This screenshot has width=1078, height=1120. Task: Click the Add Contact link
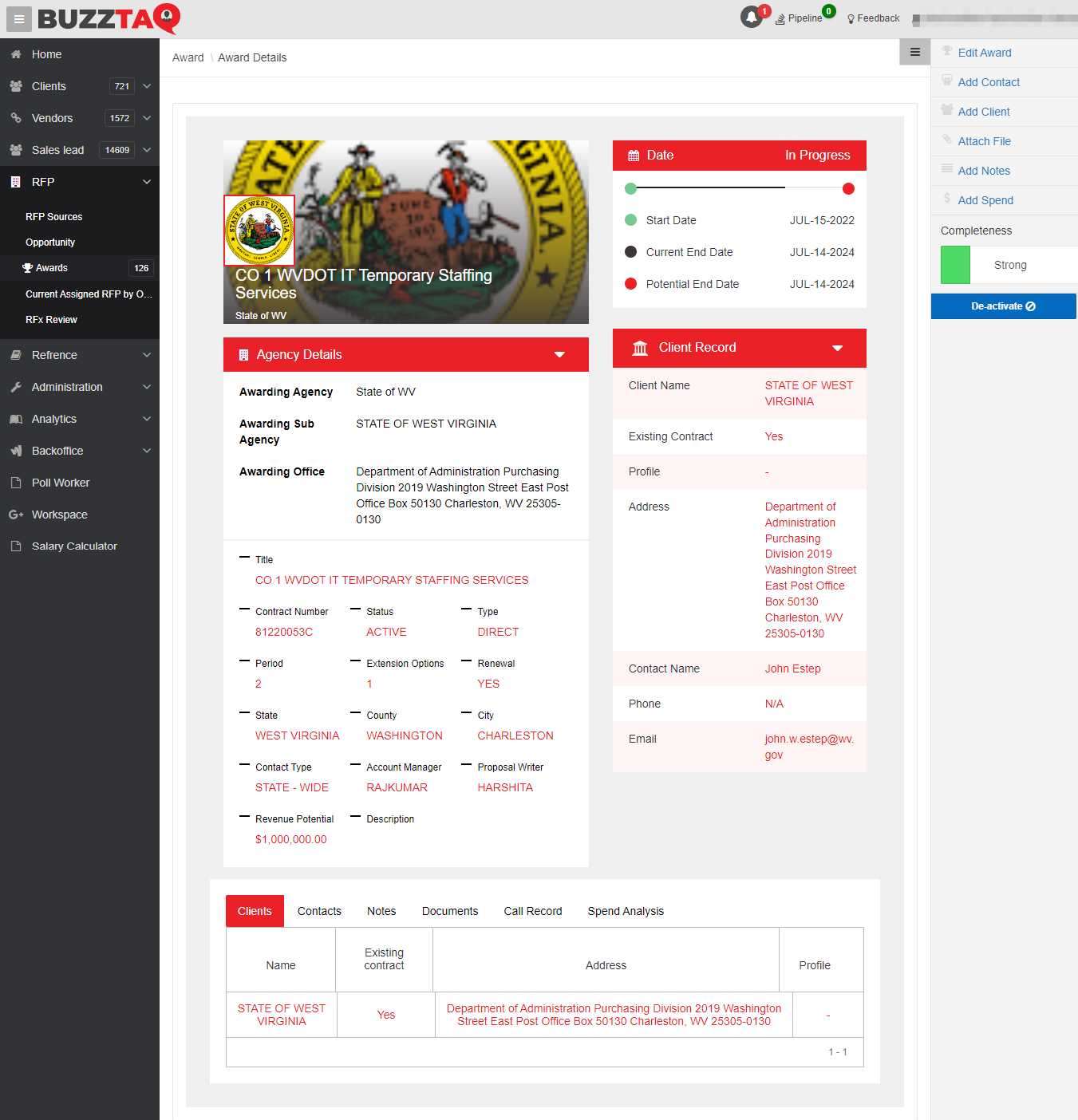(989, 82)
